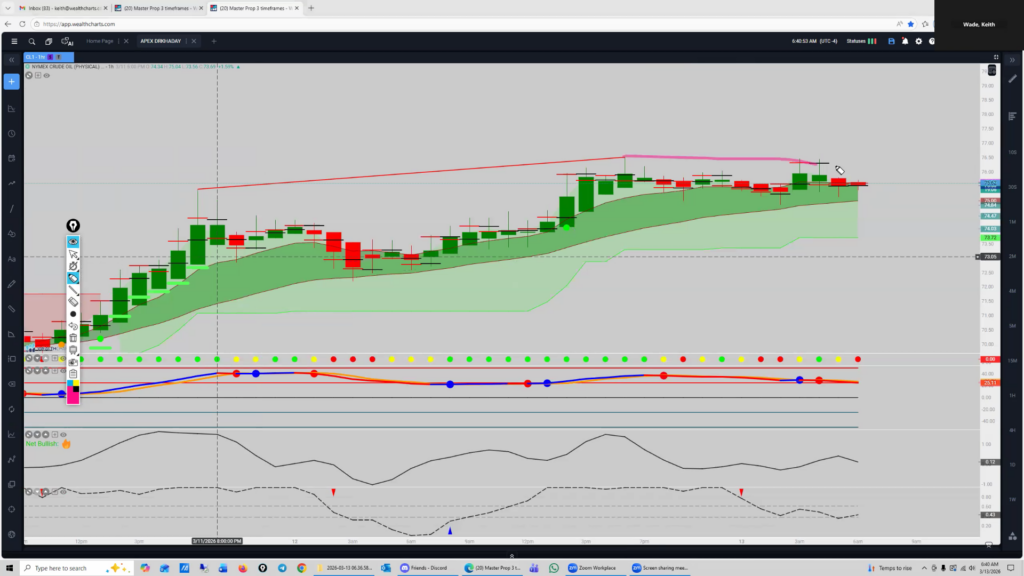Click the Statuses indicator in top bar
Image resolution: width=1024 pixels, height=576 pixels.
pos(859,41)
